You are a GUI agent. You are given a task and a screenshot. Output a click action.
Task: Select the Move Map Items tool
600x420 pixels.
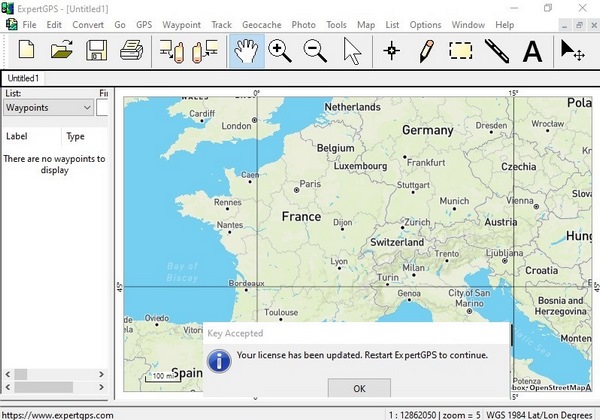coord(572,51)
